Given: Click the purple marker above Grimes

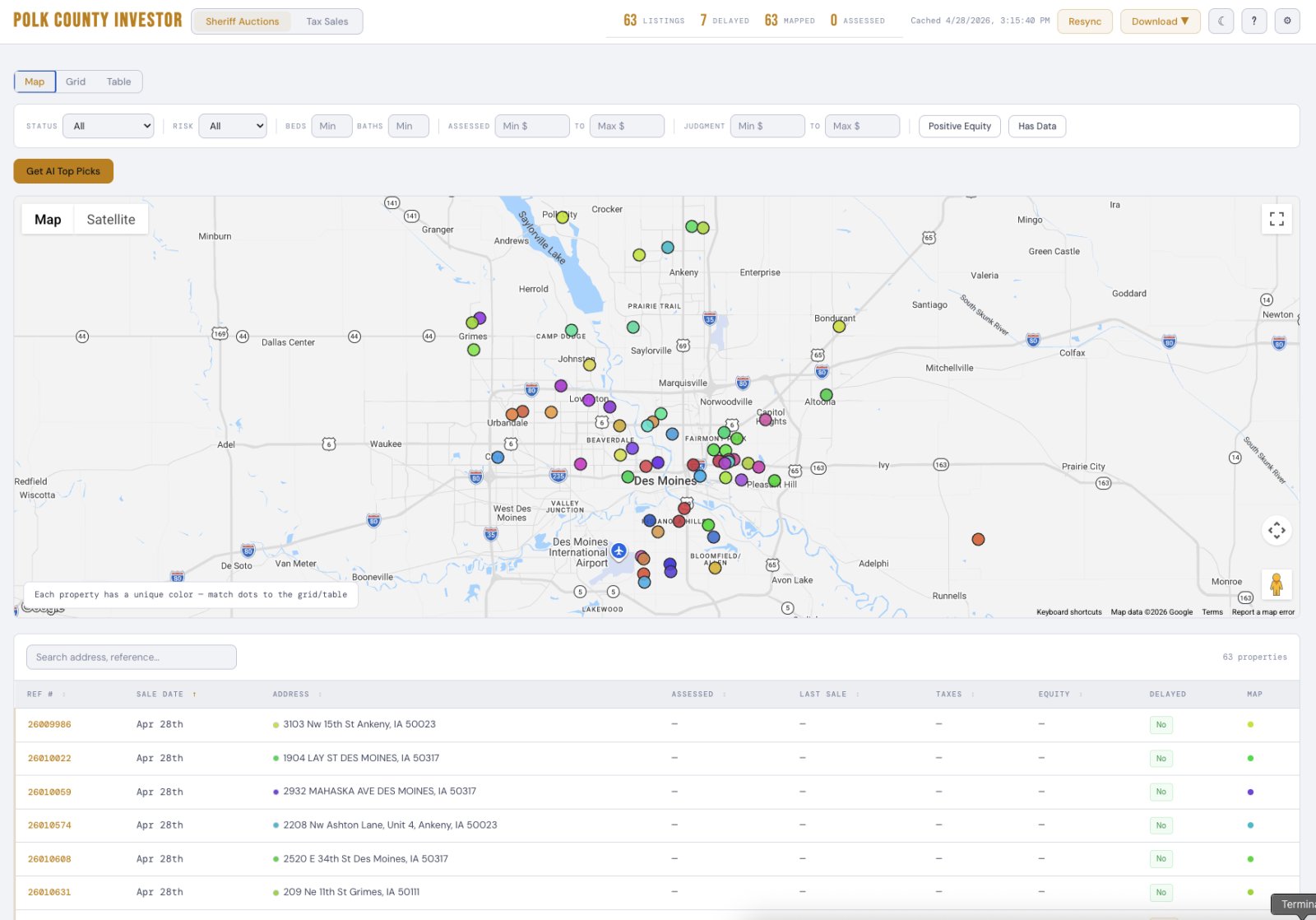Looking at the screenshot, I should [x=480, y=318].
